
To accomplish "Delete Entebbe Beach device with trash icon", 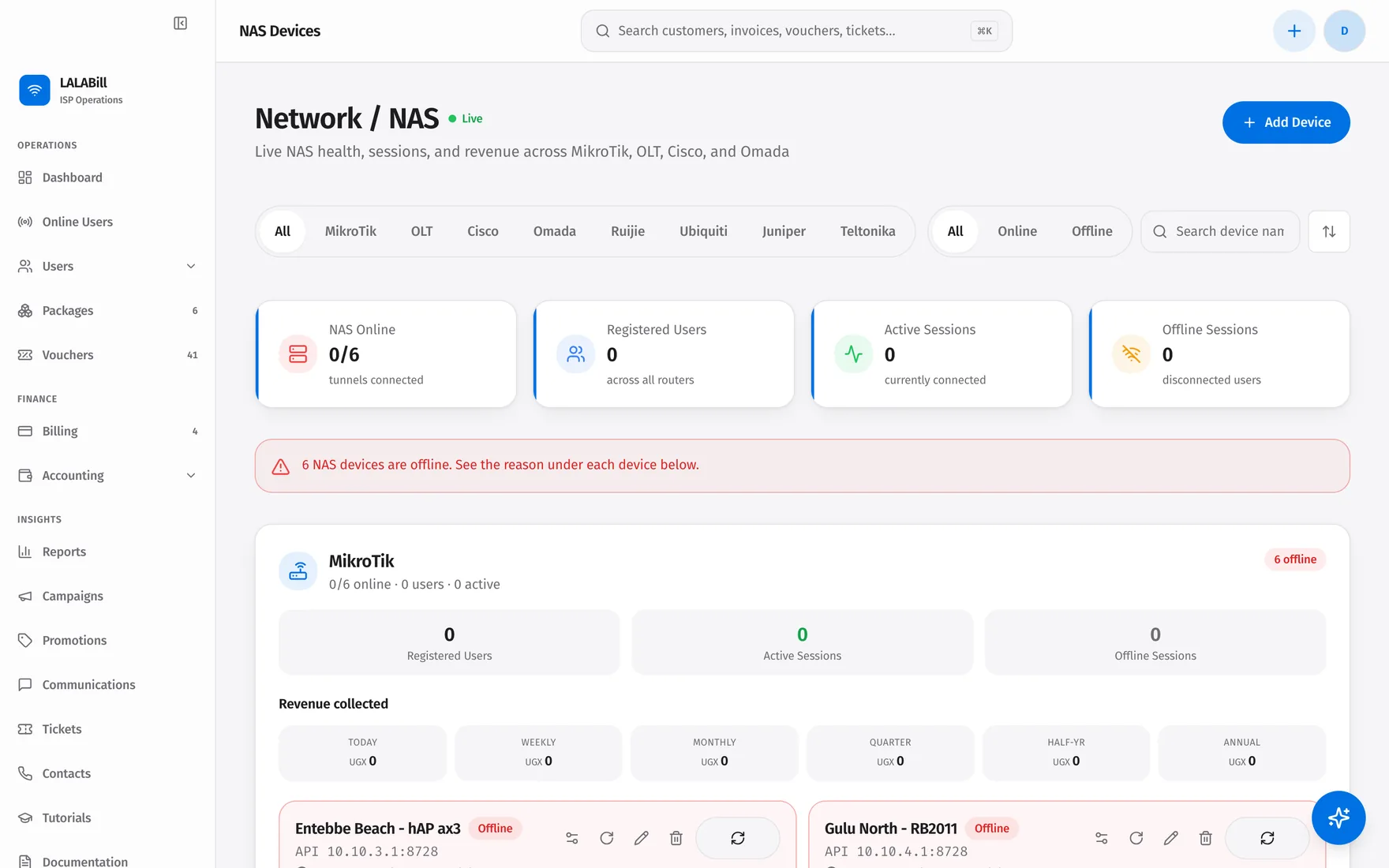I will (x=676, y=838).
